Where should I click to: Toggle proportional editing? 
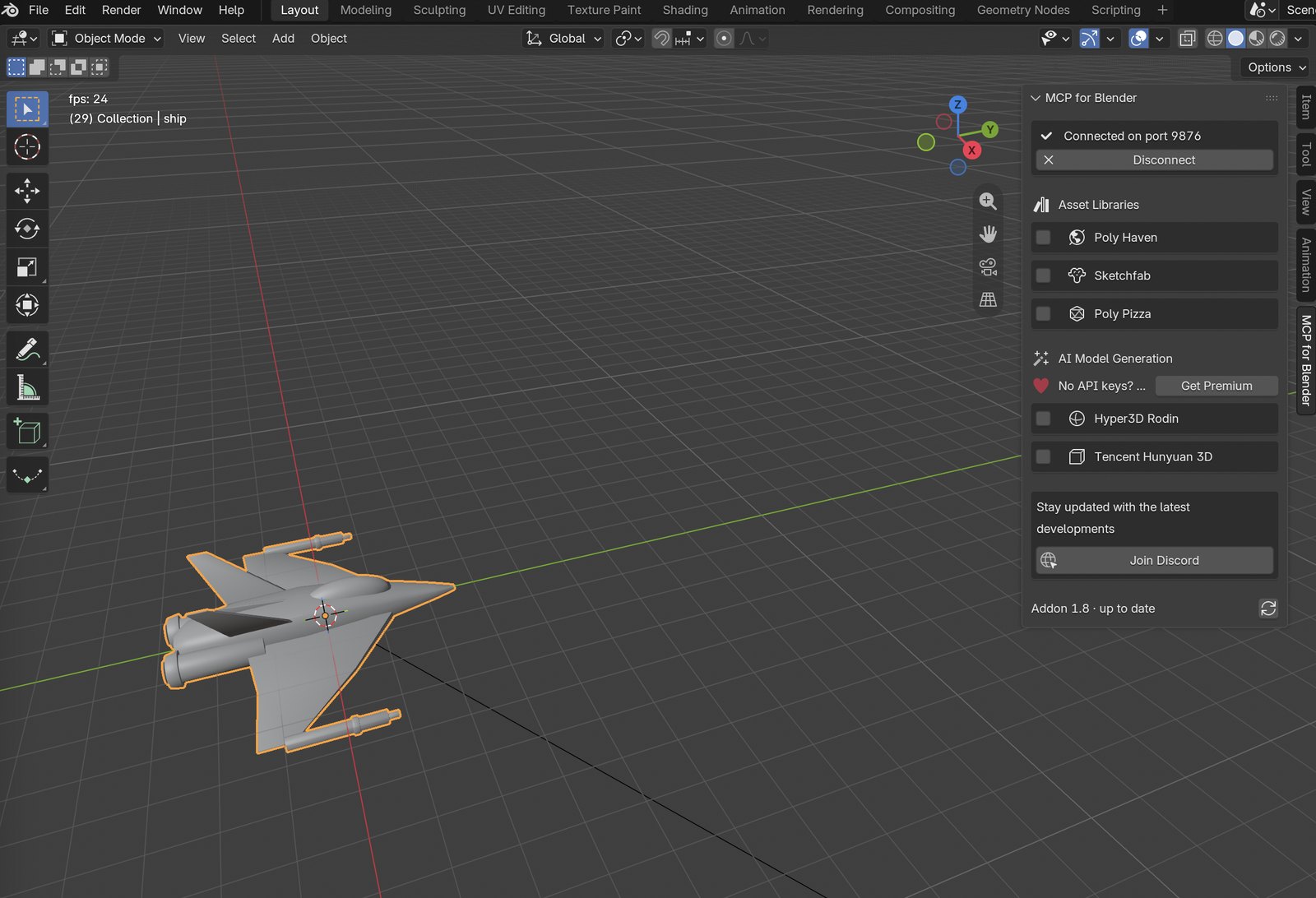click(724, 39)
